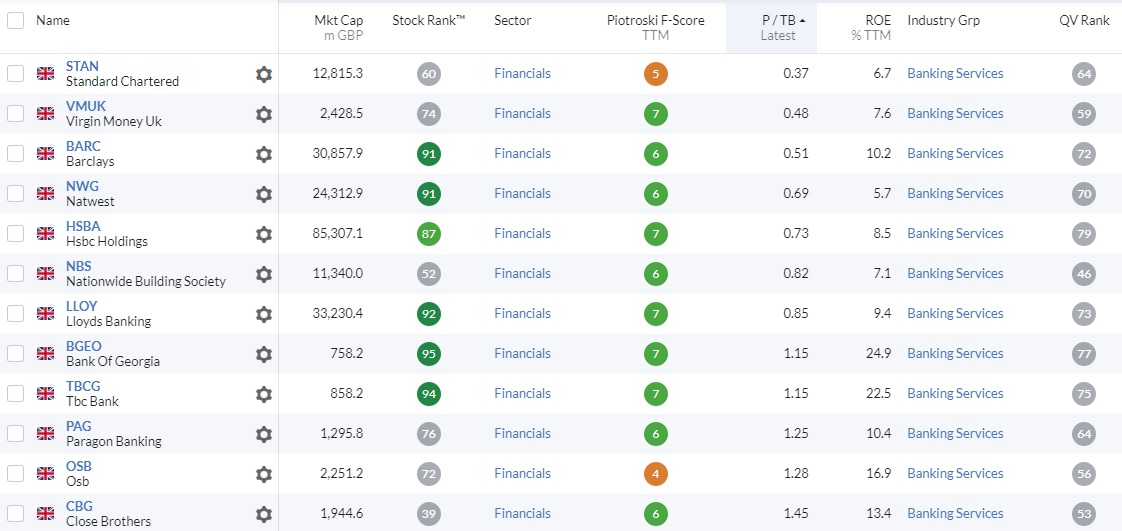The image size is (1122, 531).
Task: Open gear options for Lloyds Banking
Action: (264, 313)
